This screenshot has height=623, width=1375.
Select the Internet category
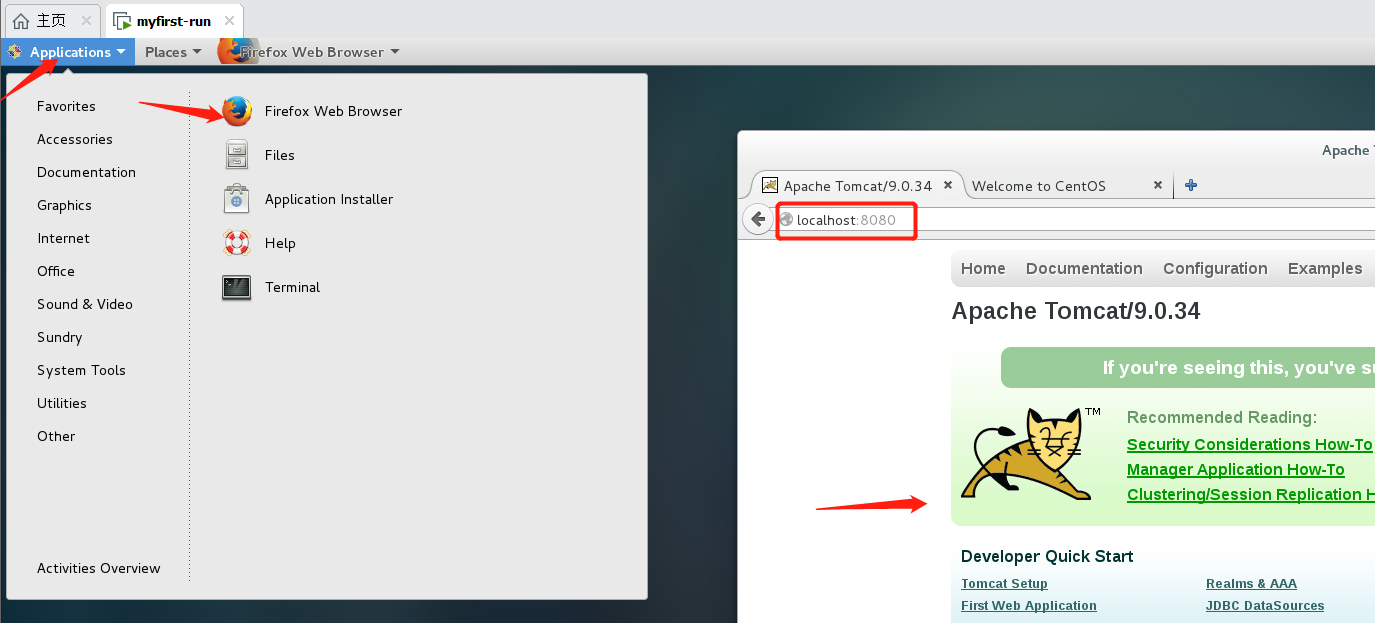pyautogui.click(x=63, y=238)
